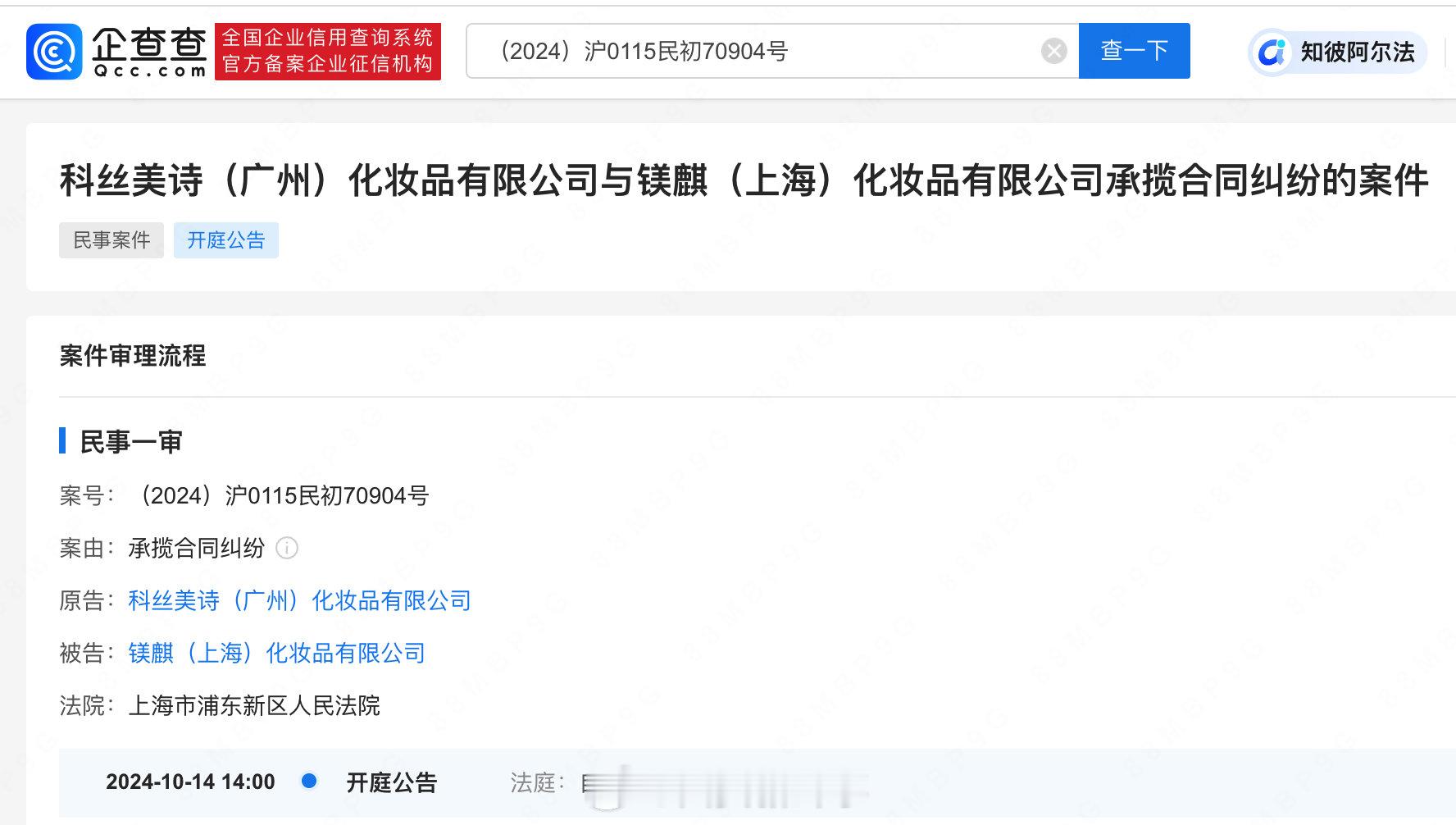This screenshot has width=1456, height=825.
Task: Click the blue timeline dot for 开庭公告
Action: [x=309, y=781]
